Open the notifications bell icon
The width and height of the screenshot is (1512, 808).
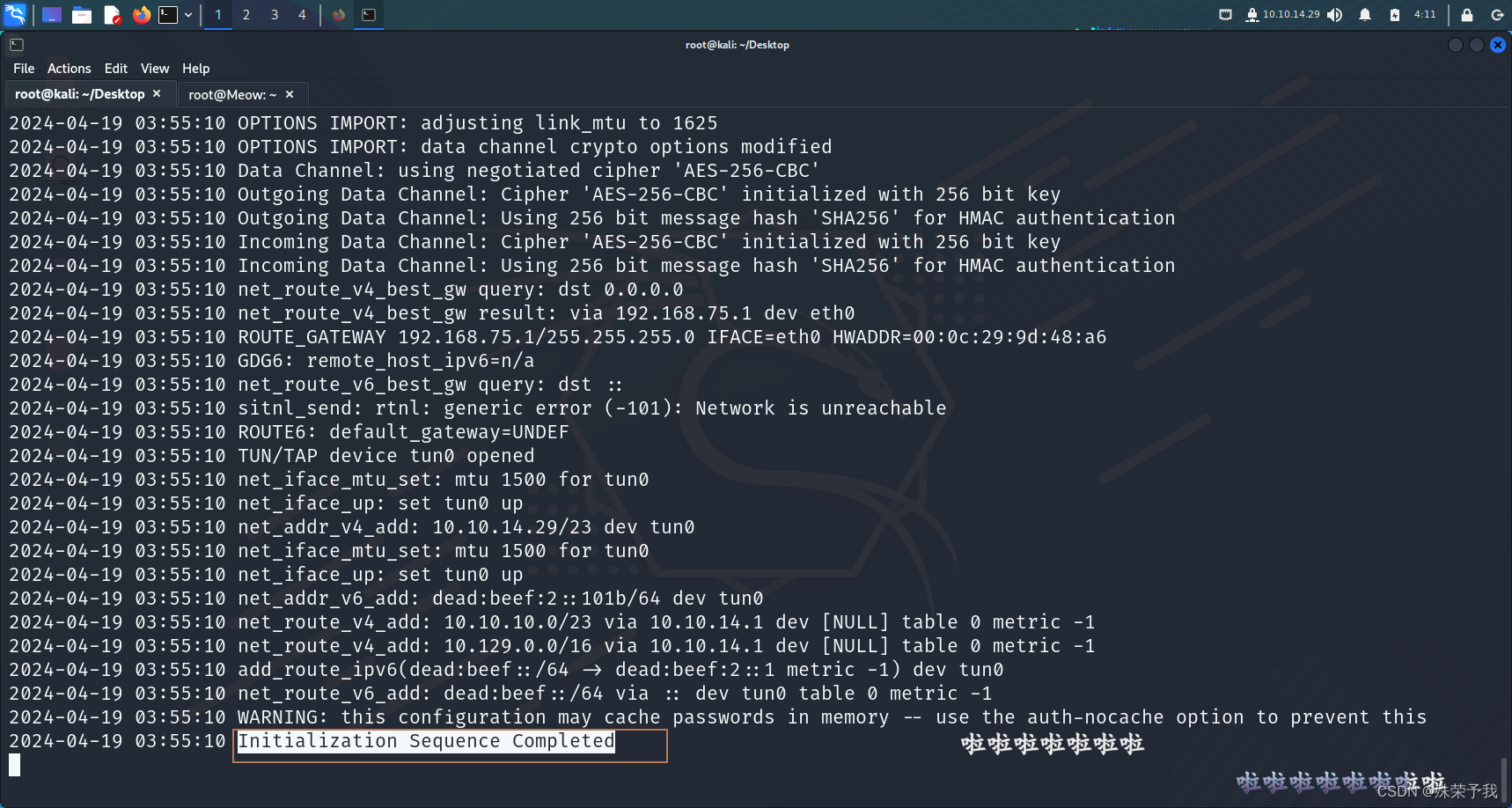pos(1365,15)
